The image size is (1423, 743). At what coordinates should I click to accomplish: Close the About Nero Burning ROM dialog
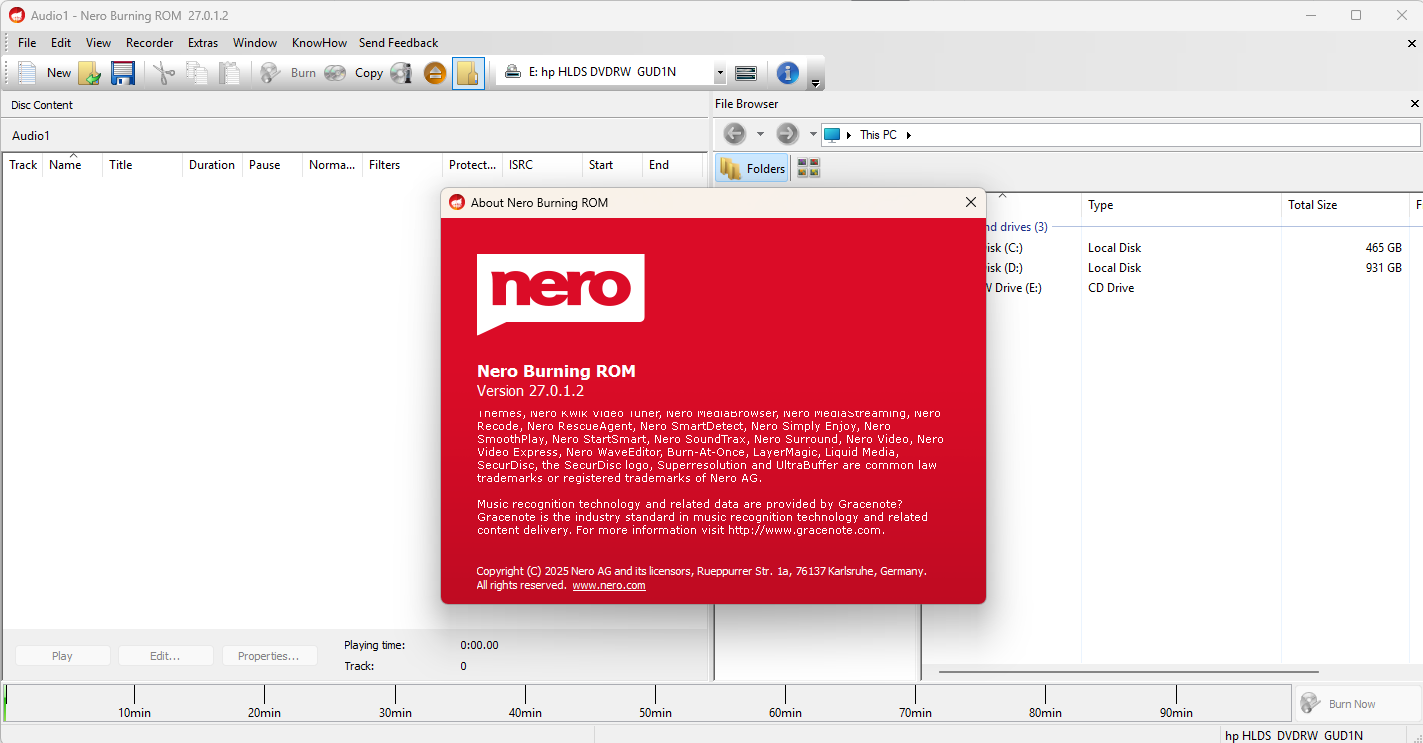(x=970, y=202)
